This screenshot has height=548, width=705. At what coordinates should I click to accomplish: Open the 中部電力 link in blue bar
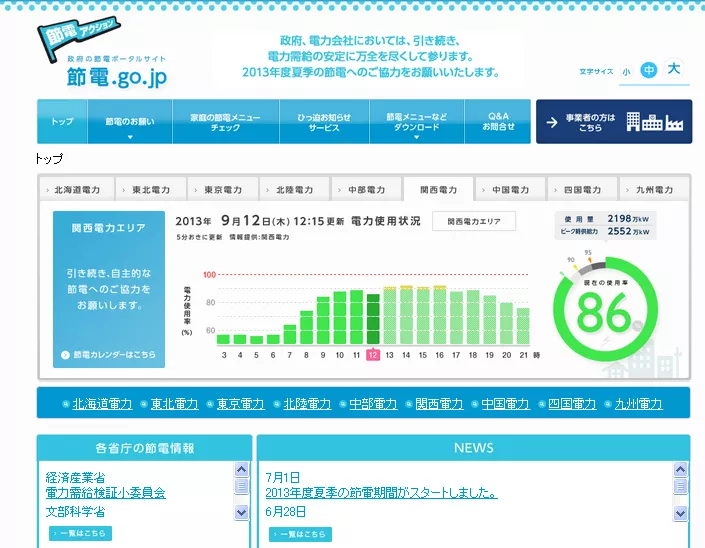click(x=373, y=404)
